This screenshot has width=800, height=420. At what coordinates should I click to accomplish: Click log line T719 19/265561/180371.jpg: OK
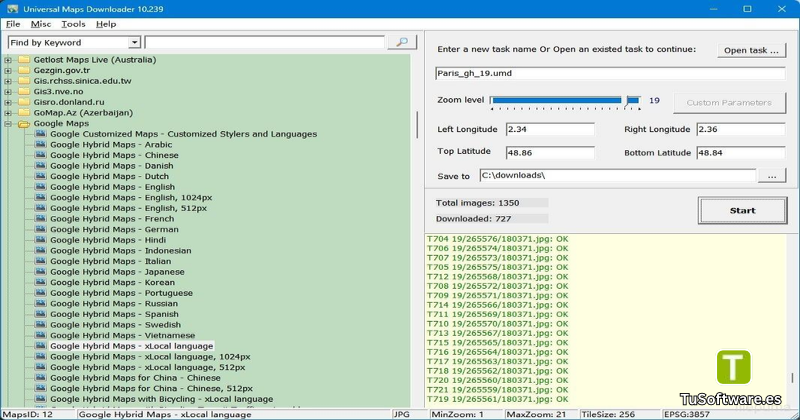497,399
